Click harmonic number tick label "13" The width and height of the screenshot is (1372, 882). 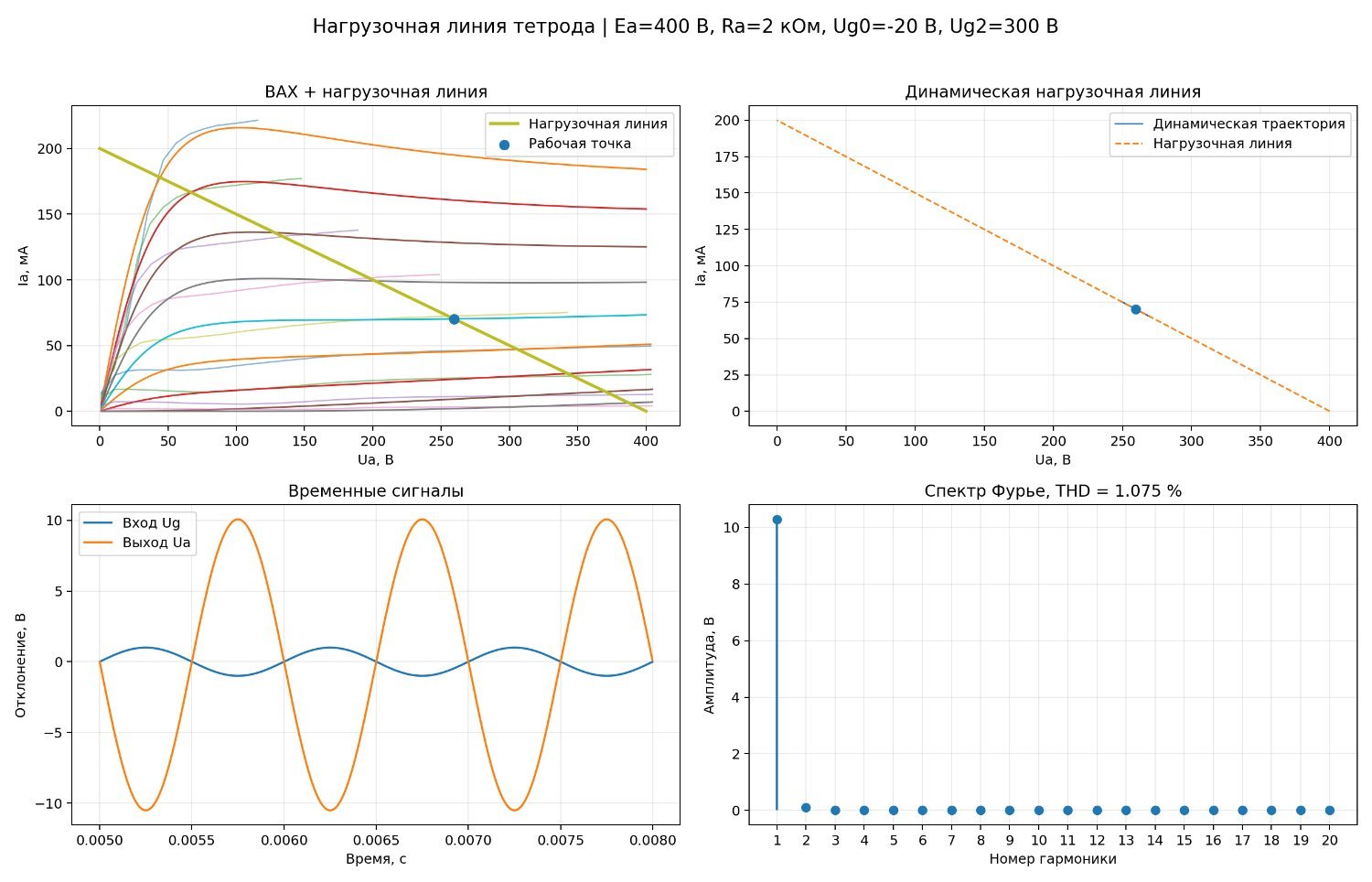point(1126,840)
